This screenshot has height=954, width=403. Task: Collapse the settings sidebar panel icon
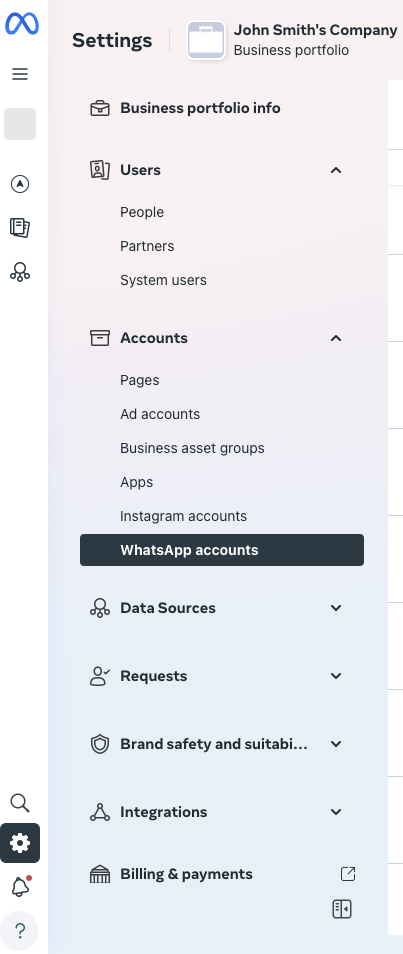[x=342, y=909]
